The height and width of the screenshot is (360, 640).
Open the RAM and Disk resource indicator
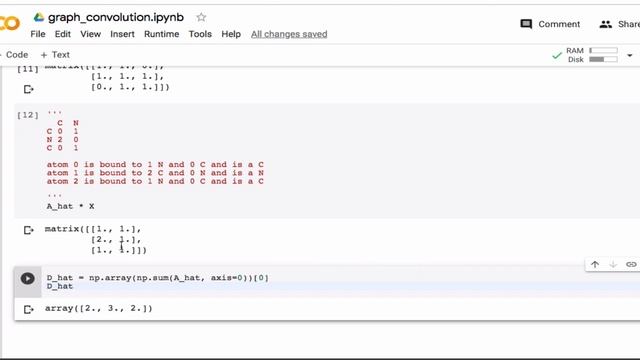592,55
